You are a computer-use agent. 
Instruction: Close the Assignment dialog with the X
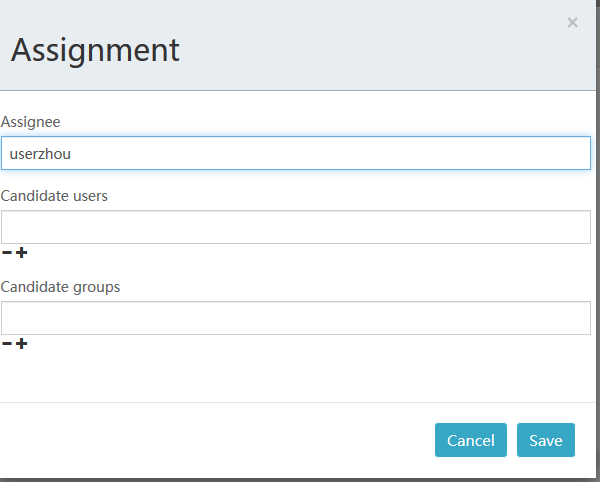pos(572,23)
